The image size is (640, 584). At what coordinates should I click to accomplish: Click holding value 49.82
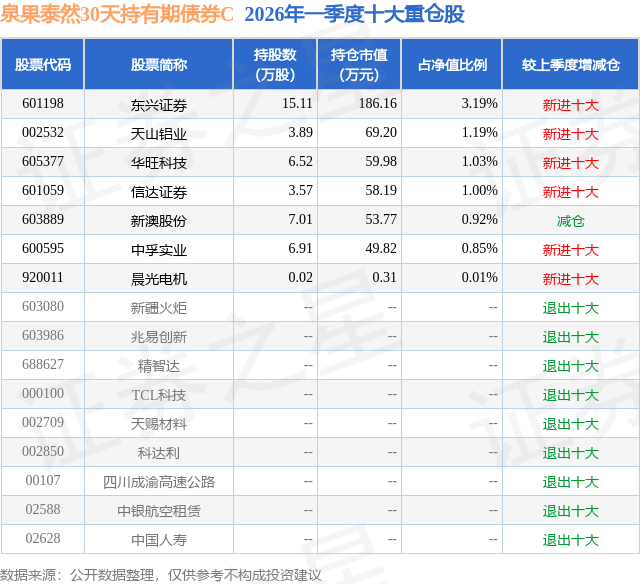[381, 248]
